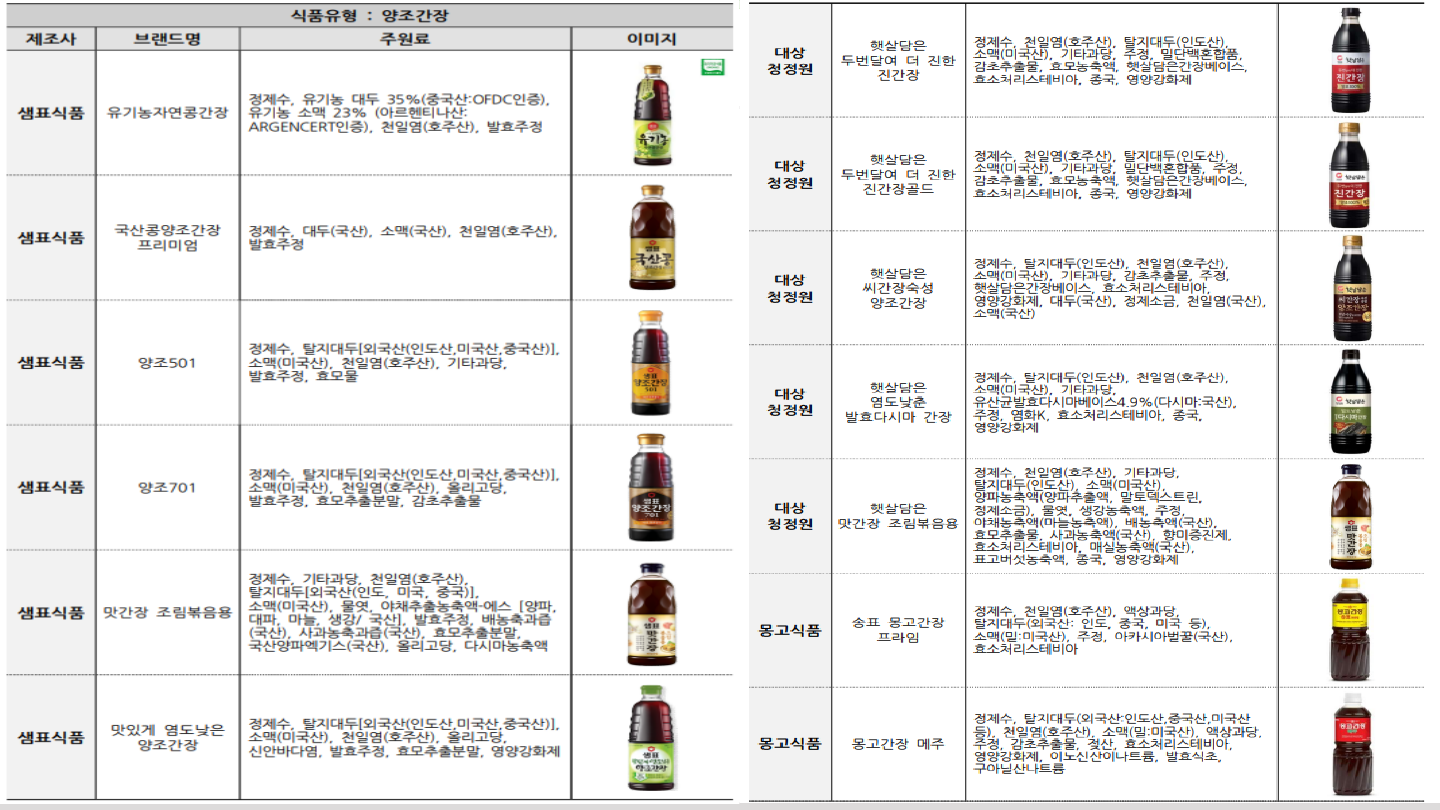Click the 맛있게 염도낮은 양조간장 green-cap bottle
The height and width of the screenshot is (810, 1440).
click(651, 738)
